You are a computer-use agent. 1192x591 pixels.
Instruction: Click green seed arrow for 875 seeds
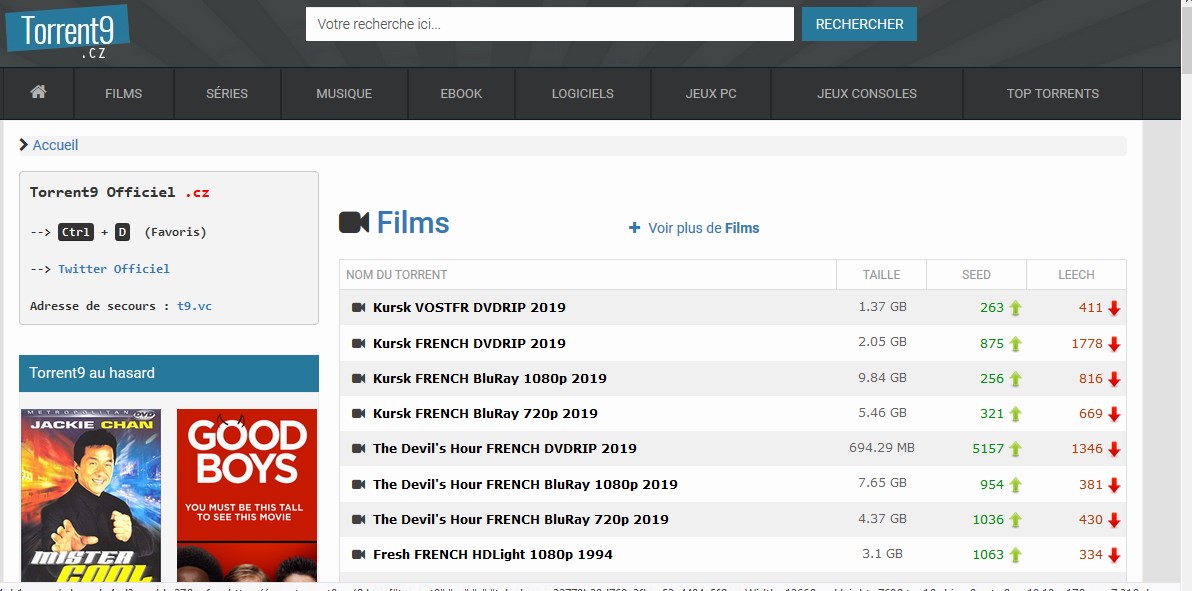point(1015,344)
